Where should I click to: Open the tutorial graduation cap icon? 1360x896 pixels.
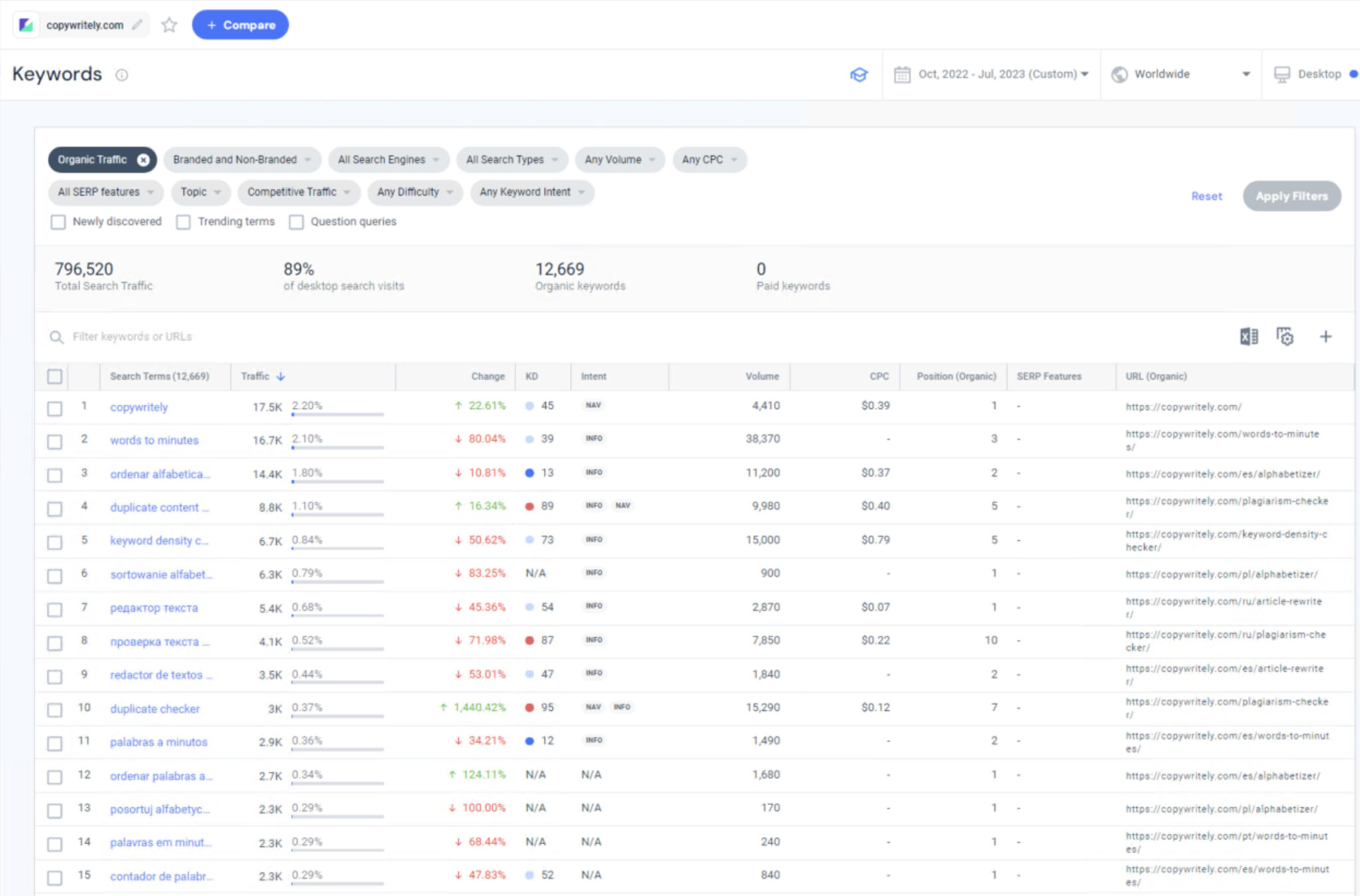click(x=859, y=74)
